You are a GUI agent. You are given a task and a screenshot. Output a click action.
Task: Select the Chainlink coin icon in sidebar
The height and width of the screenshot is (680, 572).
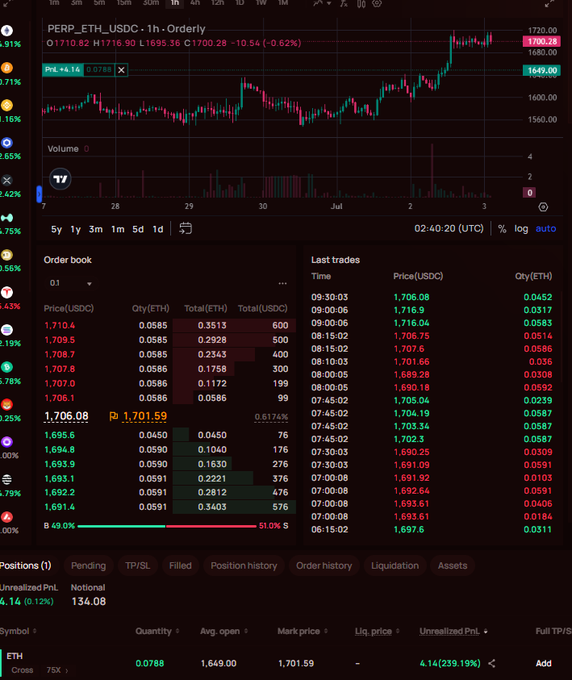click(7, 143)
